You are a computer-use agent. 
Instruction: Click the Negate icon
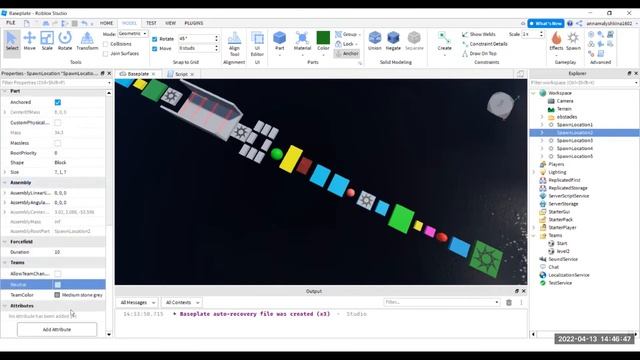coord(393,41)
